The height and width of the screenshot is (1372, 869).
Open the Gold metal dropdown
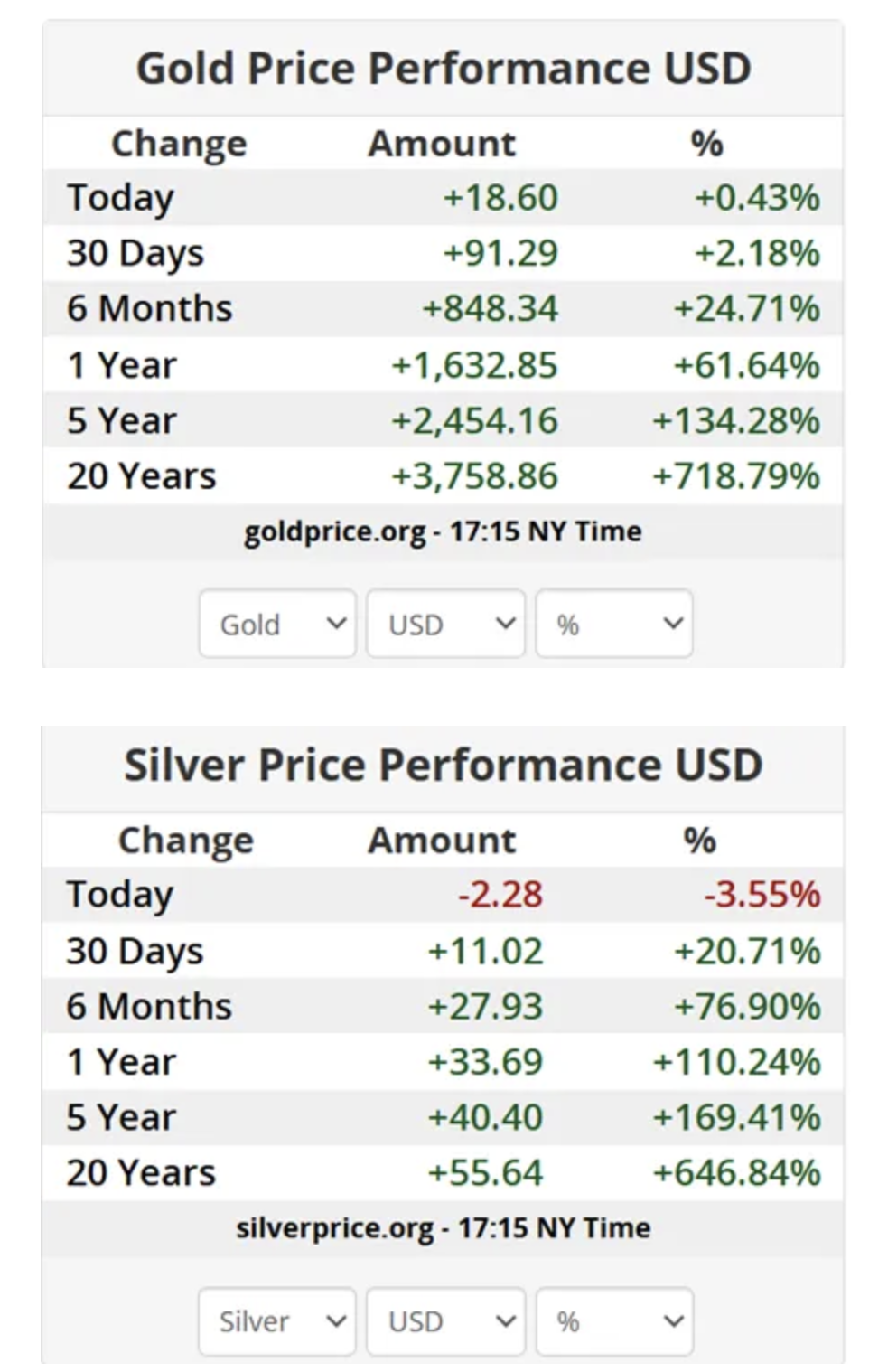(277, 624)
